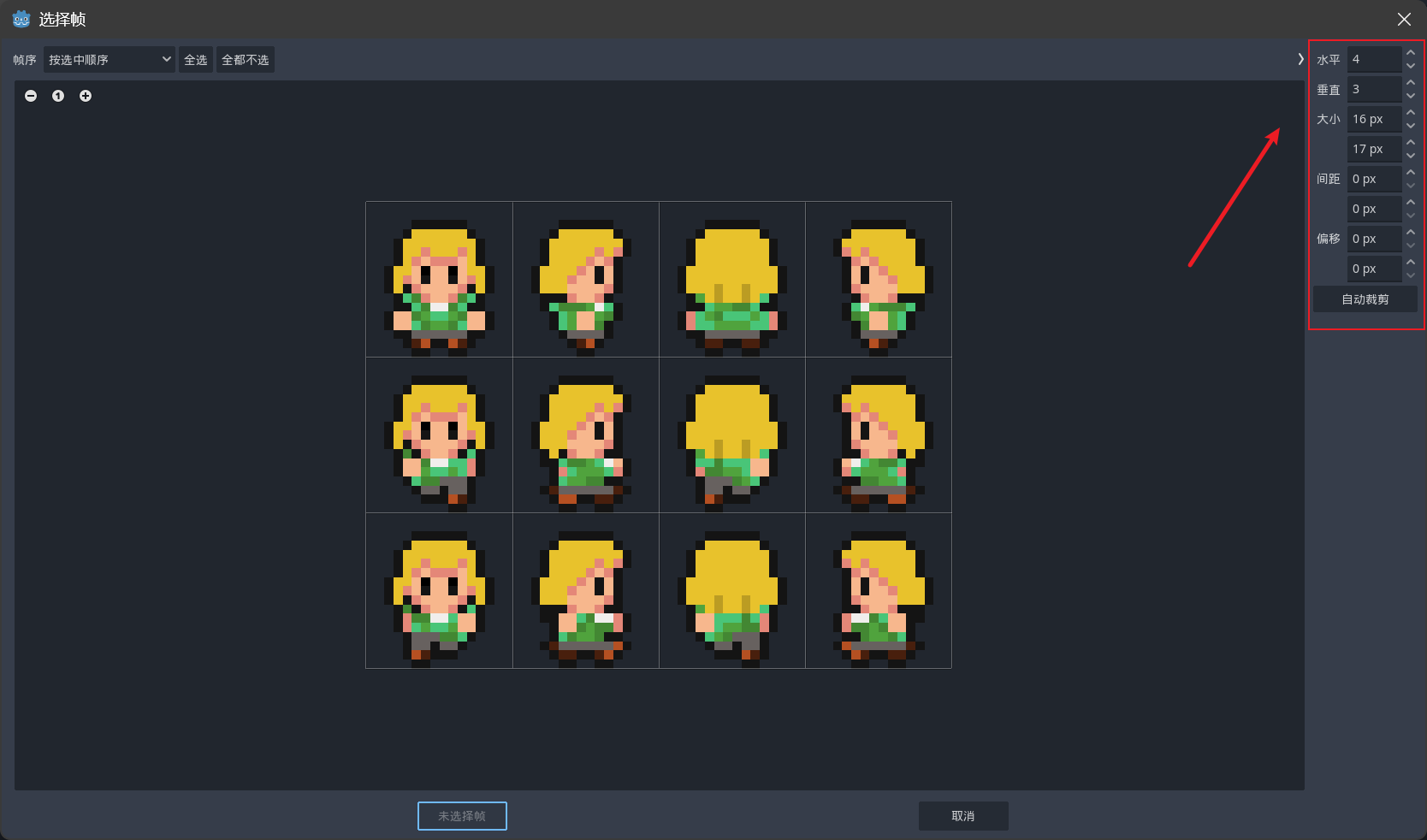
Task: Zoom in the sprite sheet preview
Action: [x=86, y=96]
